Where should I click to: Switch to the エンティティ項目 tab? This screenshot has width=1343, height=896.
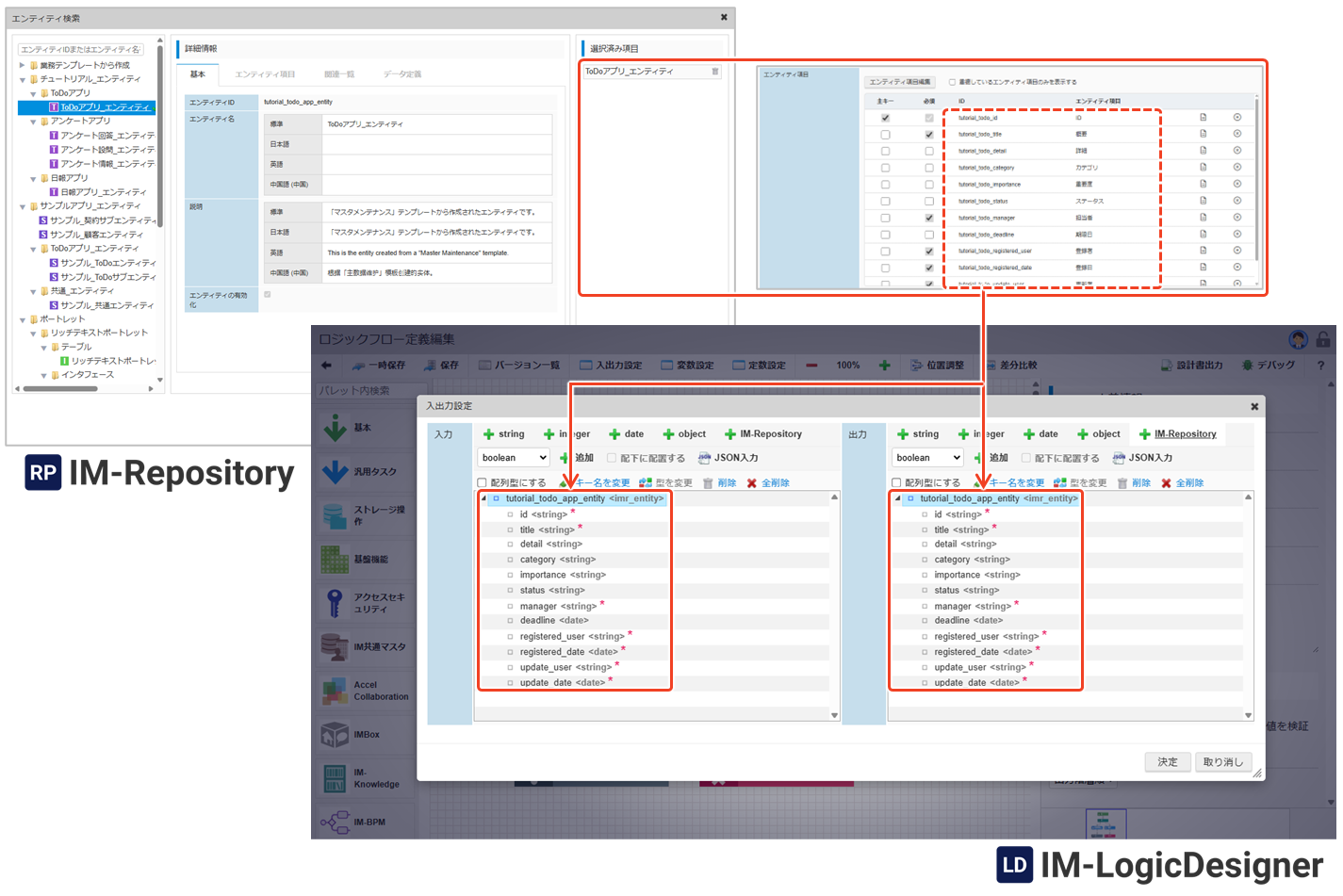tap(265, 74)
